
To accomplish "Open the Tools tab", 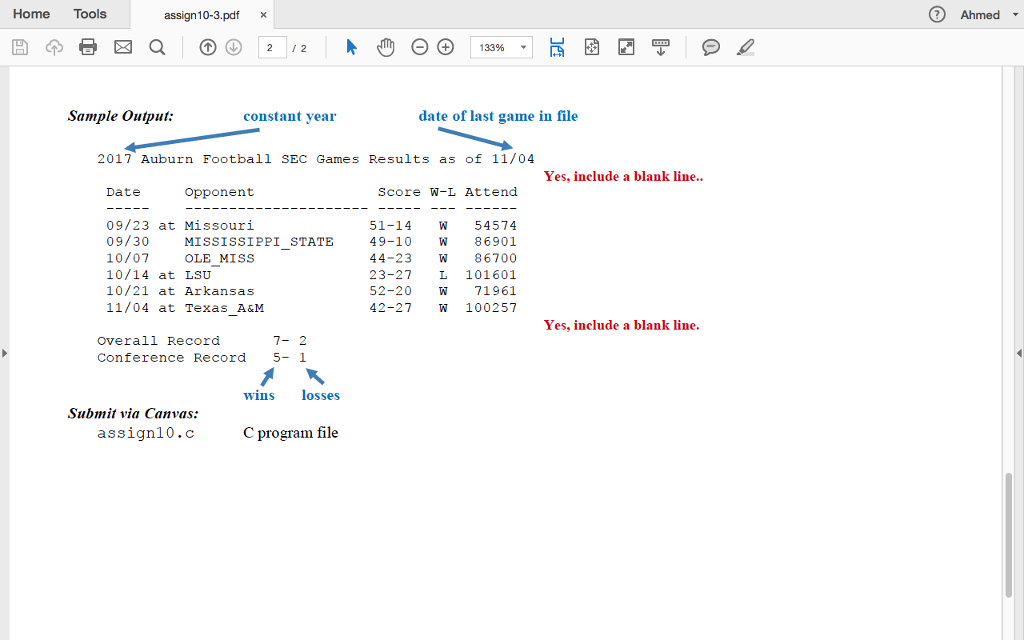I will click(90, 14).
